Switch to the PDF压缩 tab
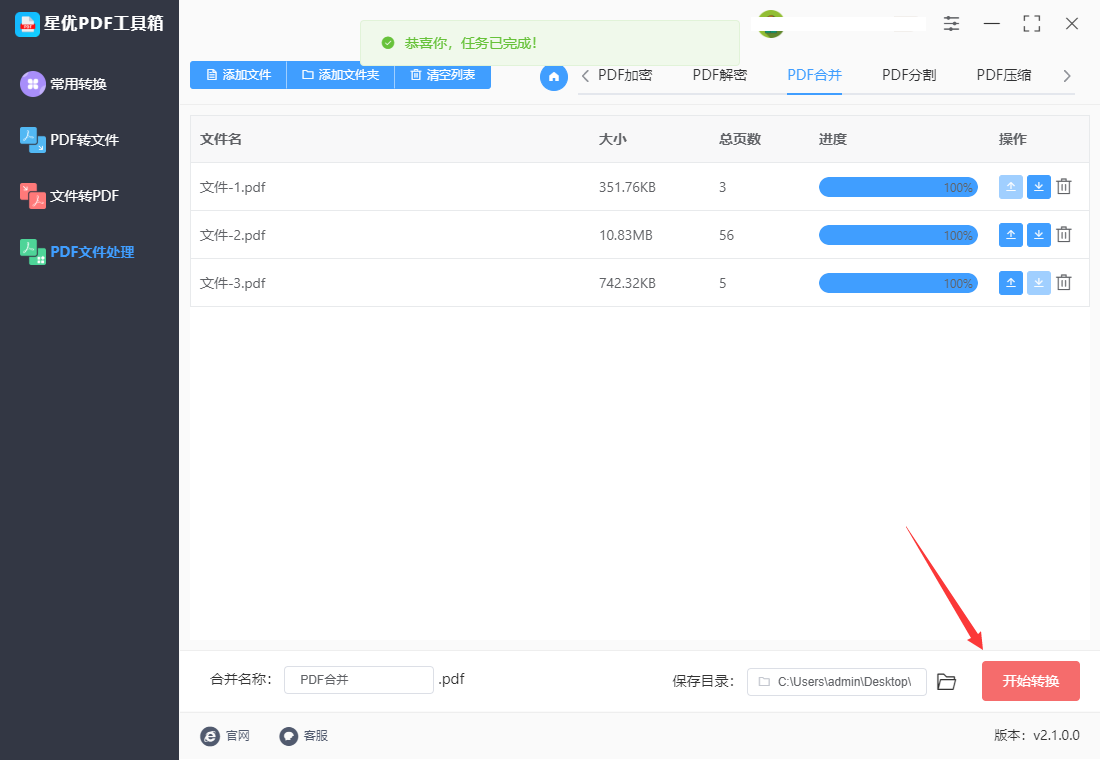Viewport: 1100px width, 760px height. click(1003, 74)
